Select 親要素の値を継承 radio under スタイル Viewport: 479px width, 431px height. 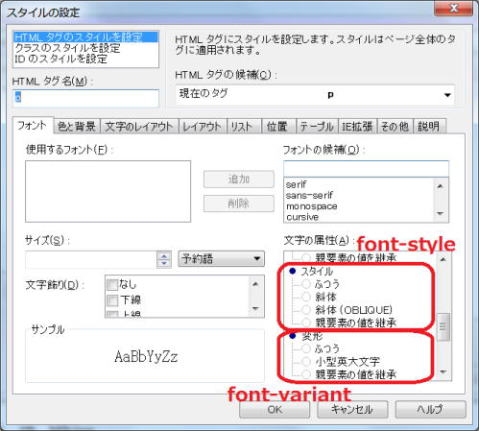click(306, 322)
